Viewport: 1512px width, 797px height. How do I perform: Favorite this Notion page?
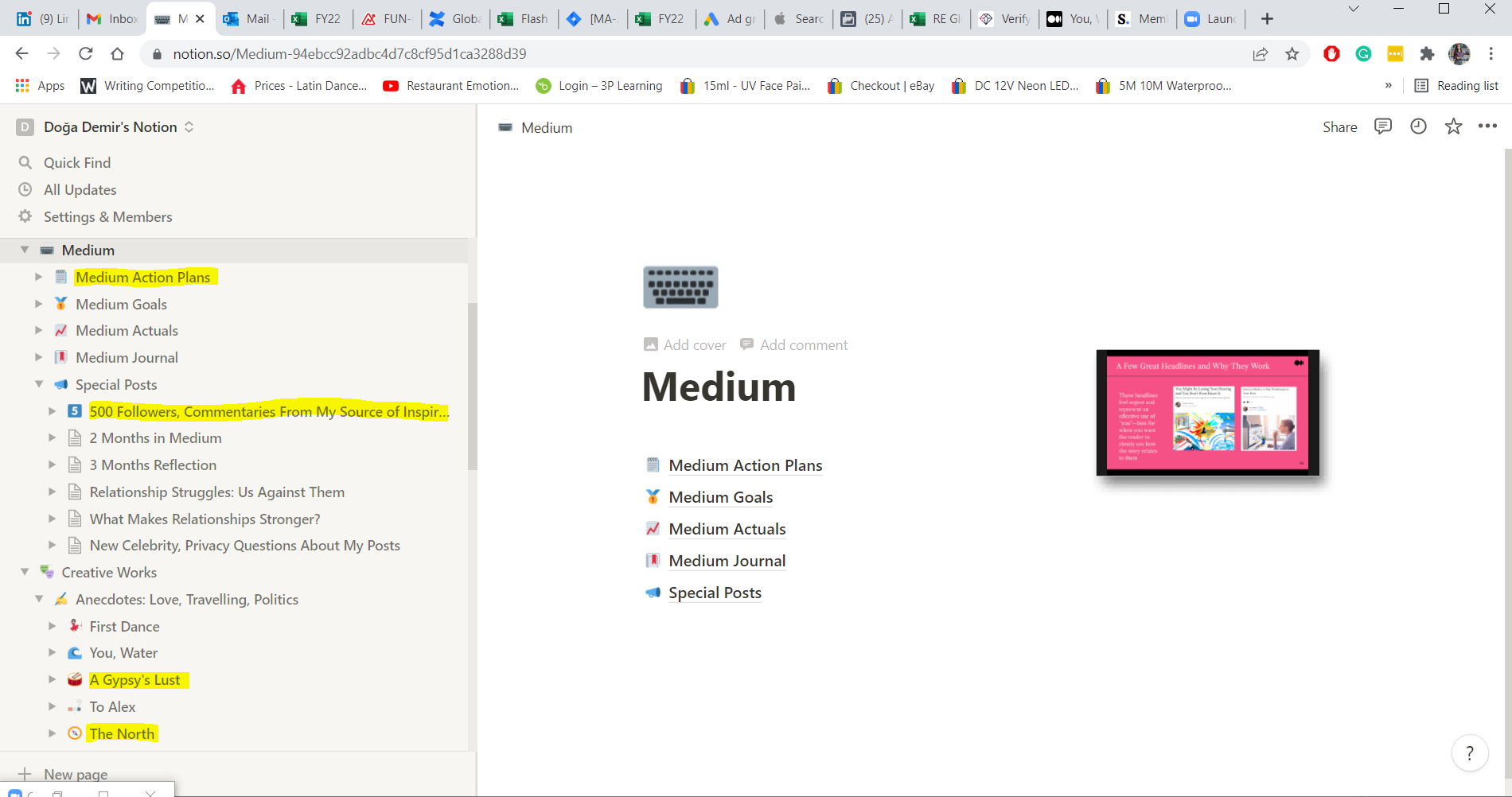(1453, 126)
